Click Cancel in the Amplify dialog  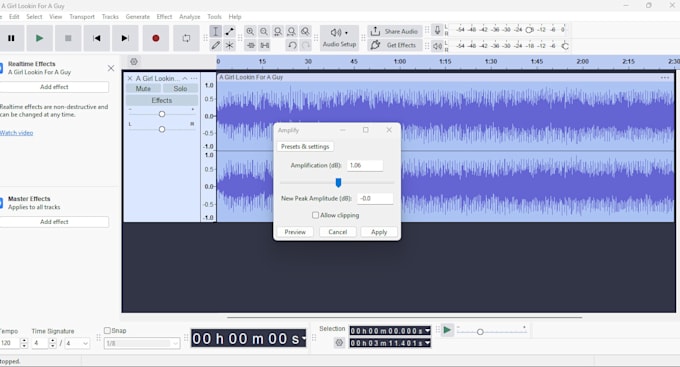338,232
